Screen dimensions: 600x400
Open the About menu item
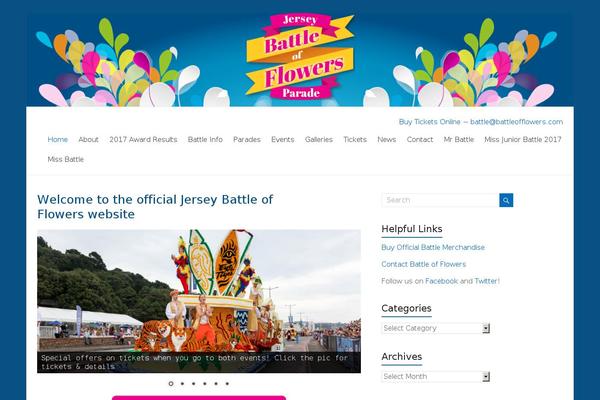click(88, 139)
